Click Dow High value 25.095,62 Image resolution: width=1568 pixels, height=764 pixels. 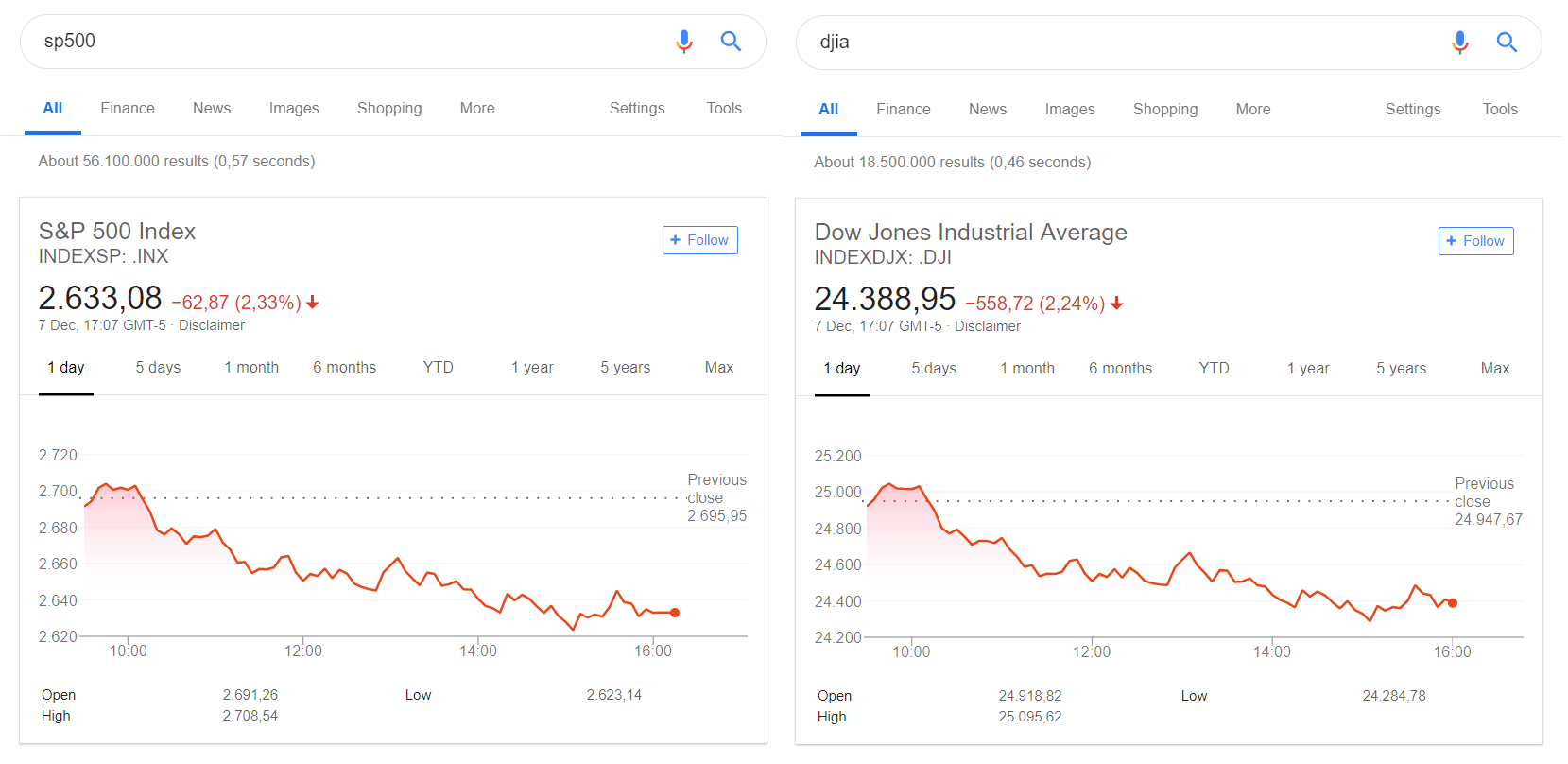tap(1030, 717)
